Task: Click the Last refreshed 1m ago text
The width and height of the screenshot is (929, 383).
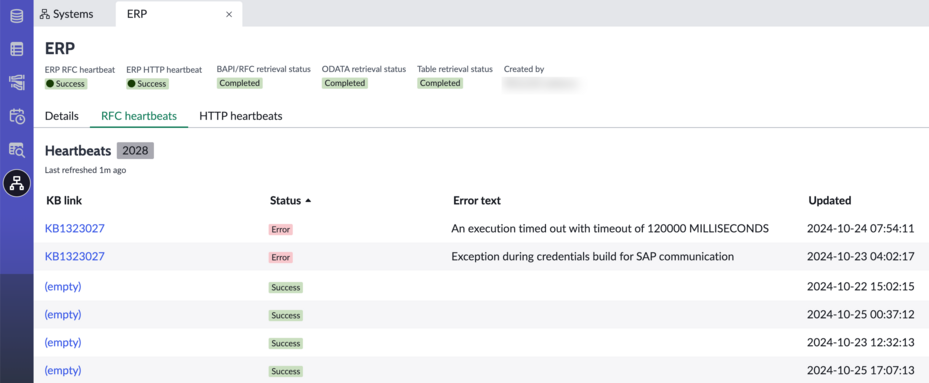Action: point(85,170)
